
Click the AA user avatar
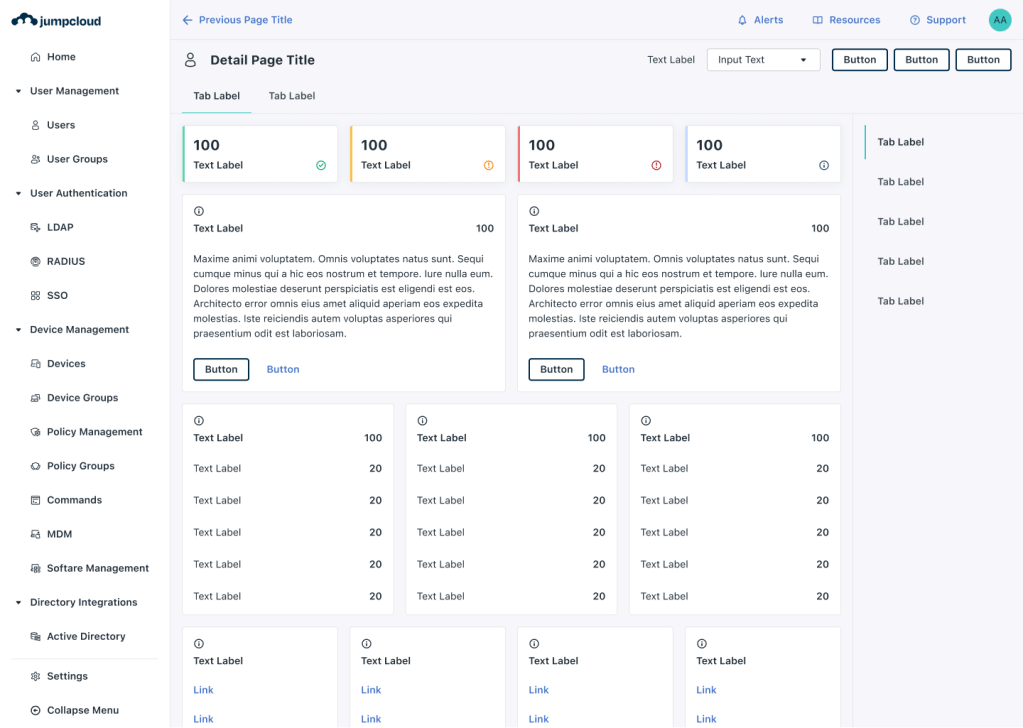[999, 20]
